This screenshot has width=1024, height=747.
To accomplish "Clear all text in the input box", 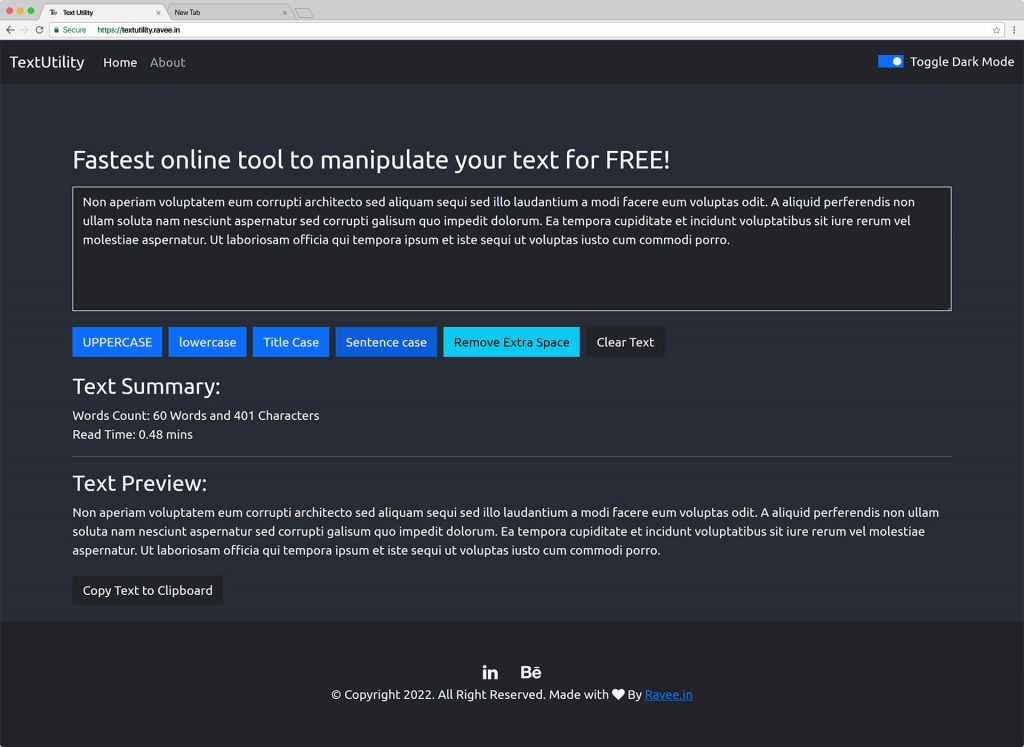I will (625, 342).
